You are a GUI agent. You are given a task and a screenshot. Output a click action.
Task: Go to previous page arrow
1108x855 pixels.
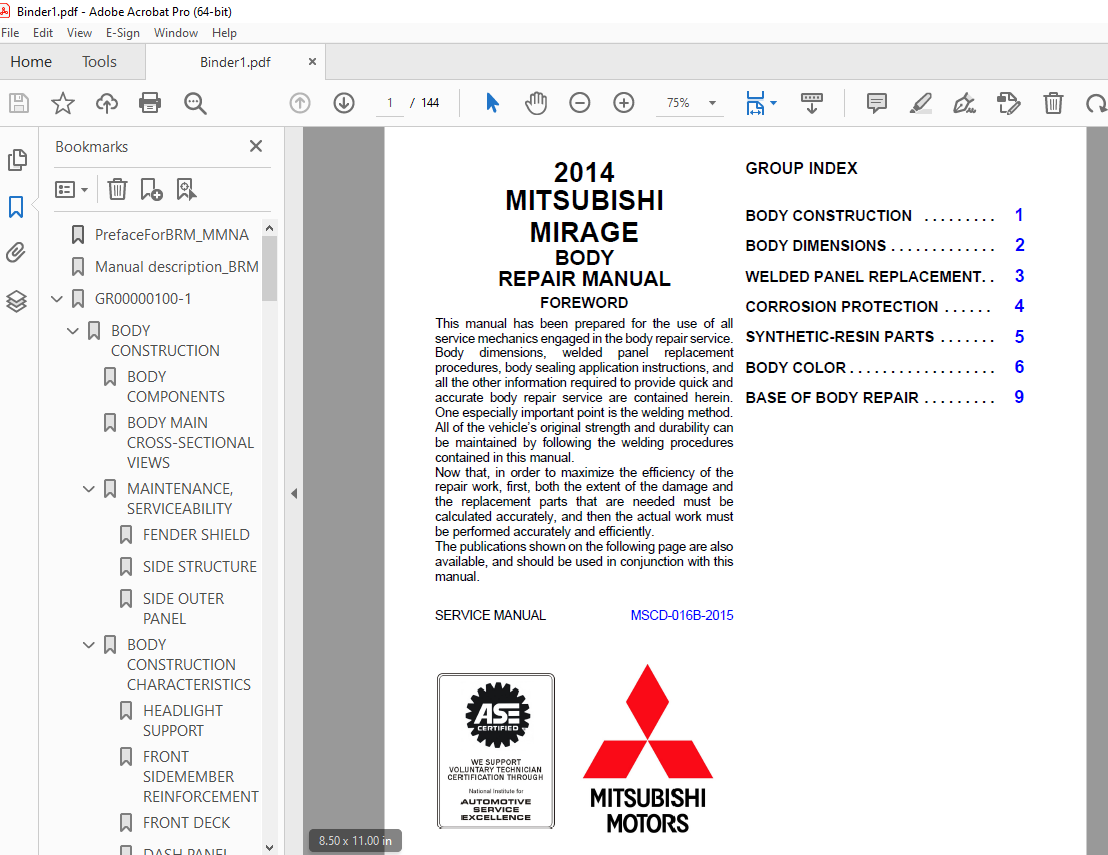300,103
